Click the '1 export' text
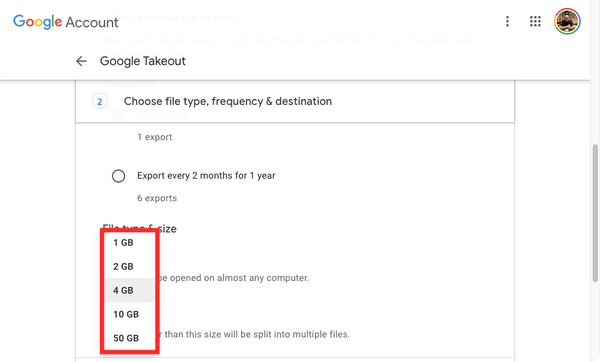The height and width of the screenshot is (362, 600). pos(155,137)
